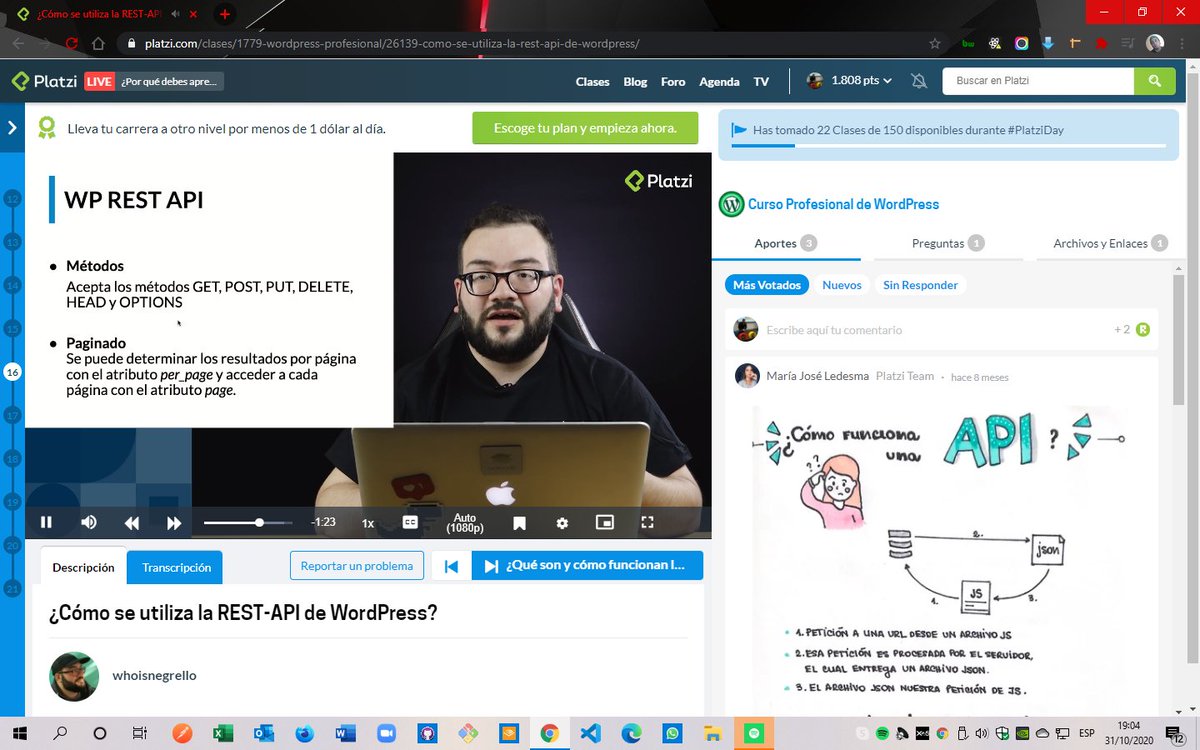
Task: Open Word from the taskbar
Action: [345, 734]
